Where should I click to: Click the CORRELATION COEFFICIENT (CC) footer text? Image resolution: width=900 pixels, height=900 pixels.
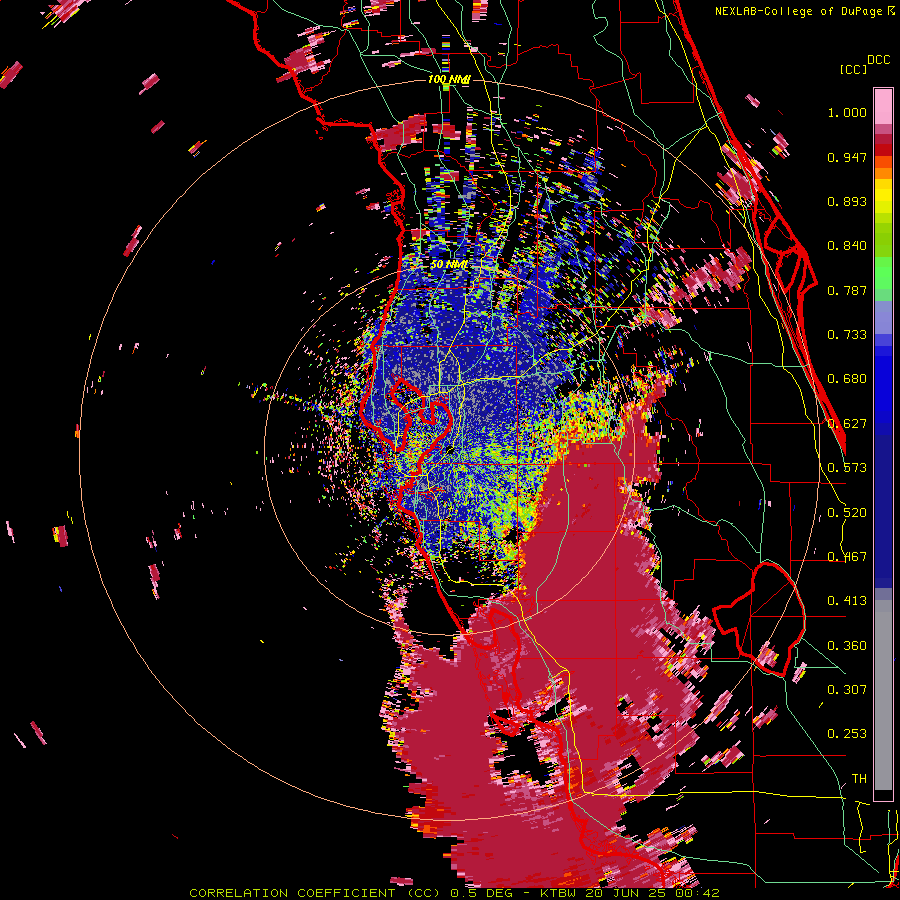click(x=315, y=893)
